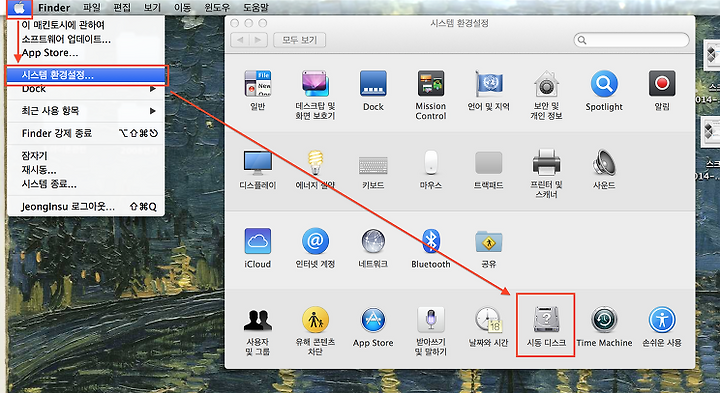The width and height of the screenshot is (720, 393).
Task: Open 언어 및 지역 preferences
Action: [x=489, y=90]
